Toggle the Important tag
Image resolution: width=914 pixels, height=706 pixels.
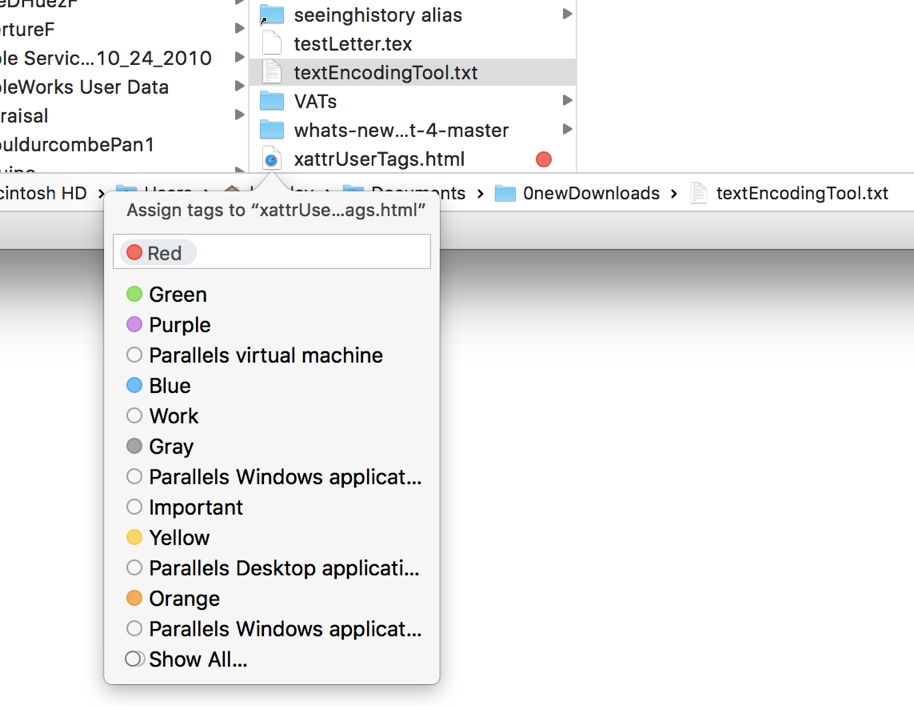[195, 507]
